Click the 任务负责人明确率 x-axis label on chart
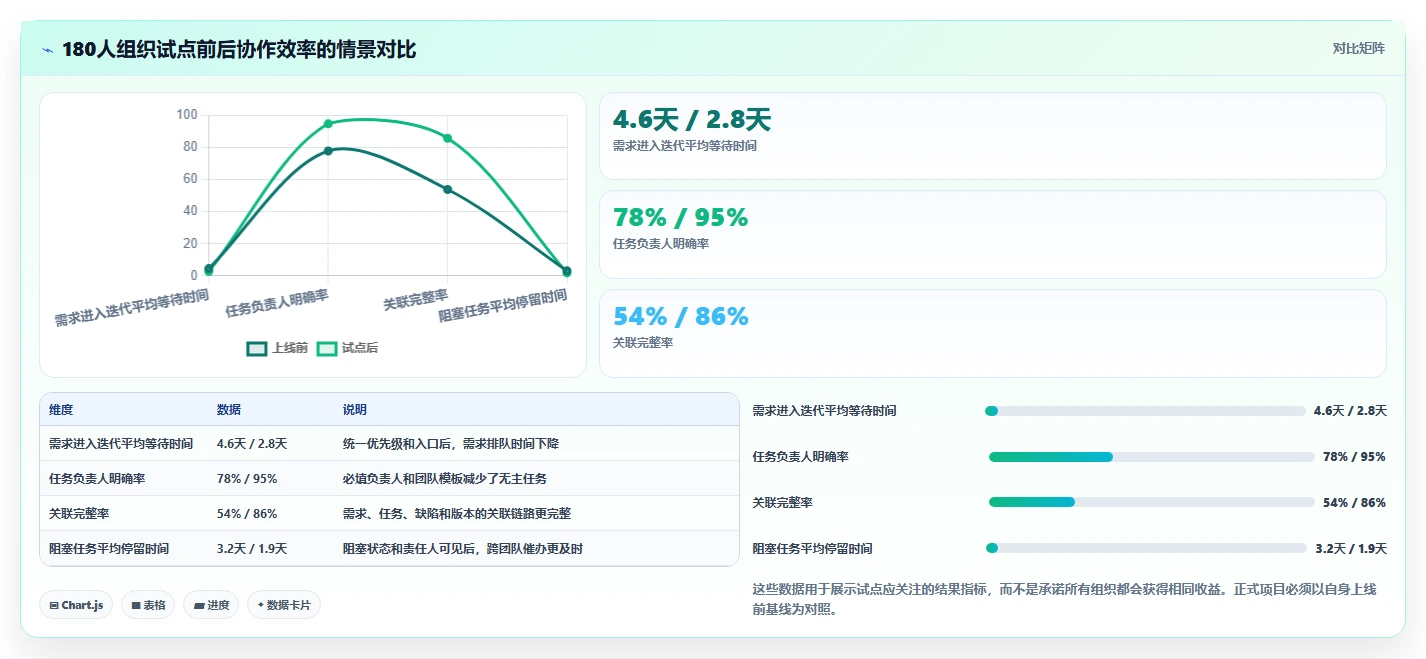This screenshot has width=1426, height=659. click(277, 303)
